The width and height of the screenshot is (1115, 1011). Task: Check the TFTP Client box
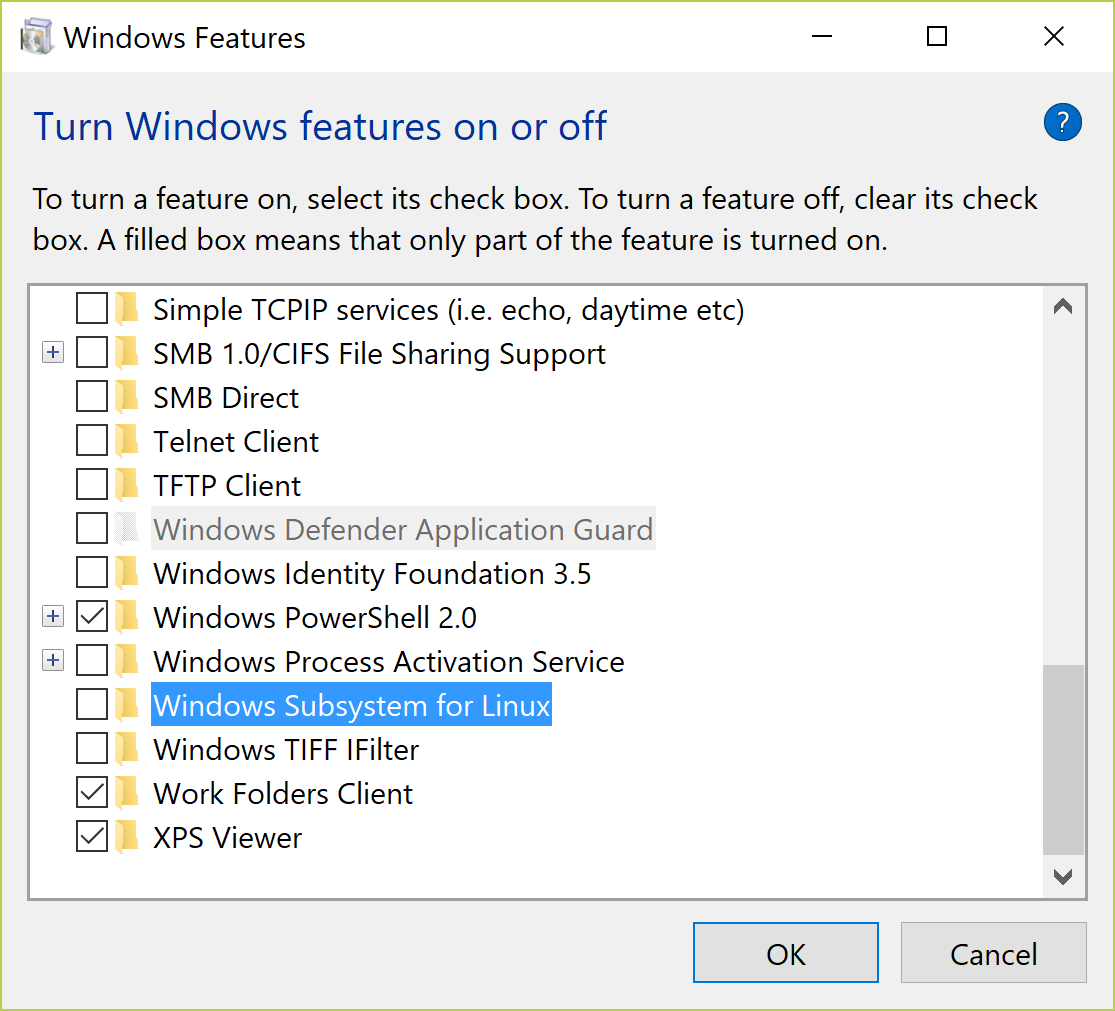point(92,485)
